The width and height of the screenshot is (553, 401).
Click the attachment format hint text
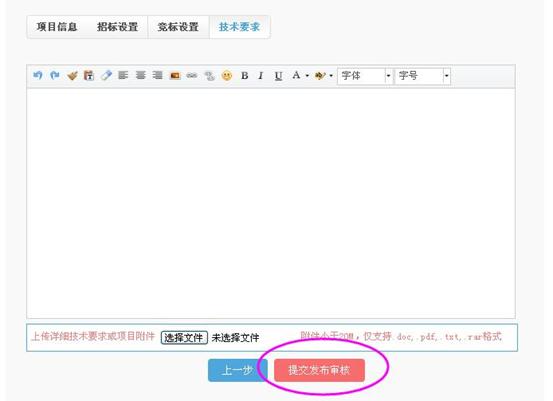(401, 336)
